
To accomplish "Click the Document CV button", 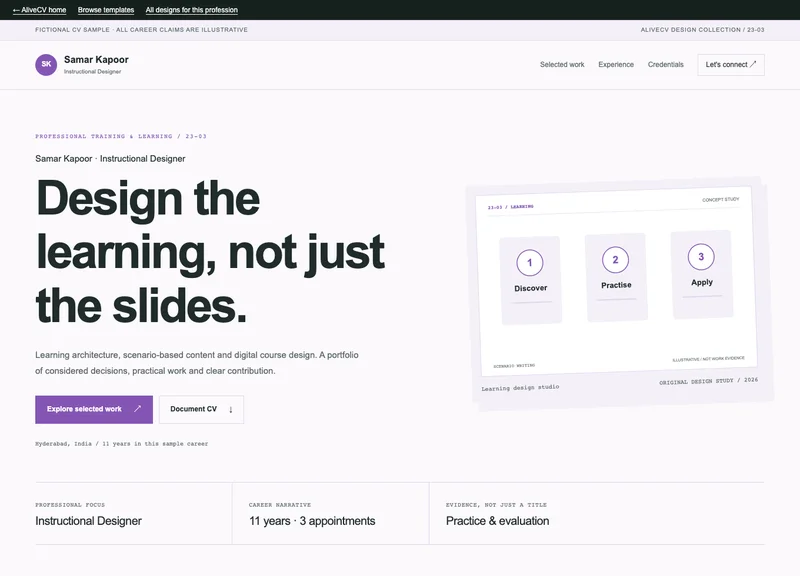I will (x=201, y=409).
